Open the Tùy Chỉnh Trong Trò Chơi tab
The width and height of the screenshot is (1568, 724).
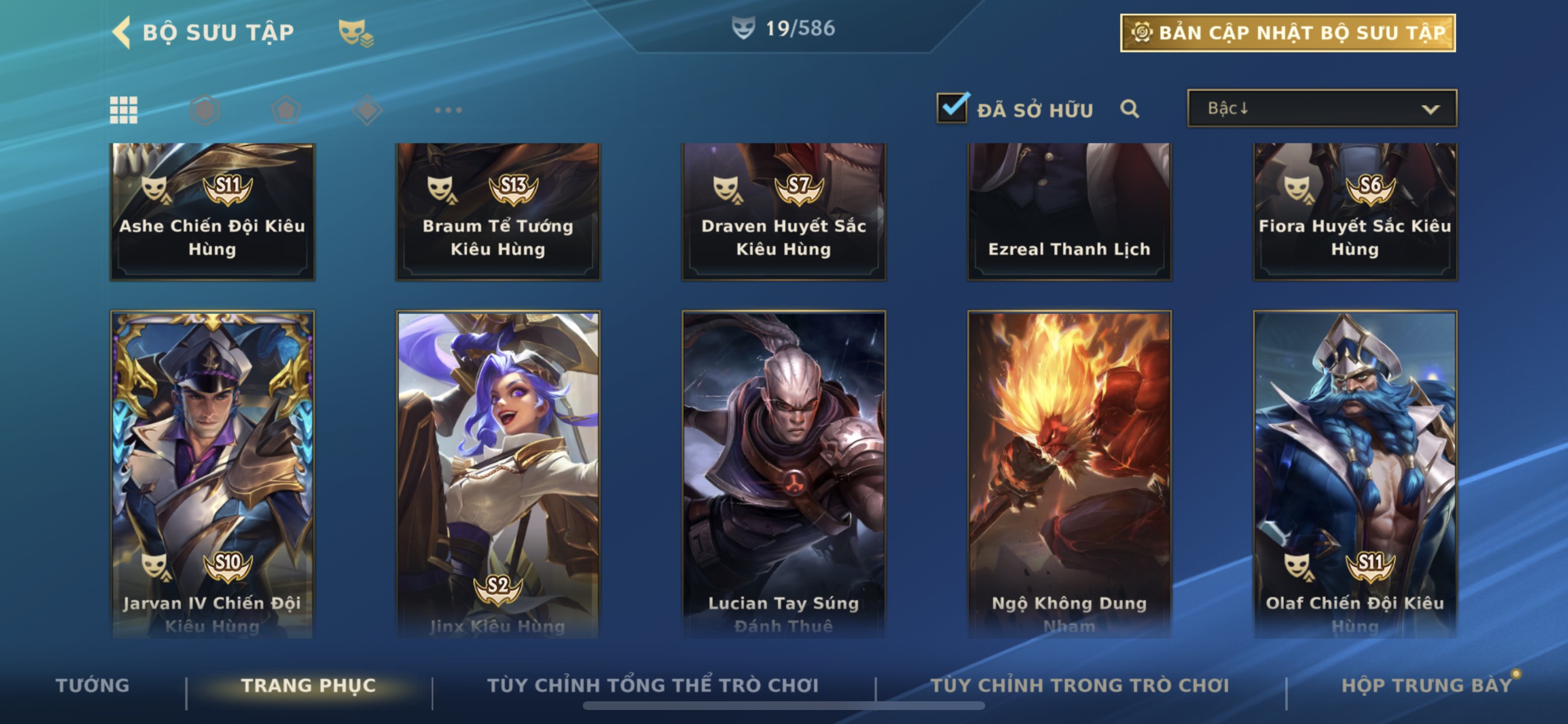tap(1080, 685)
